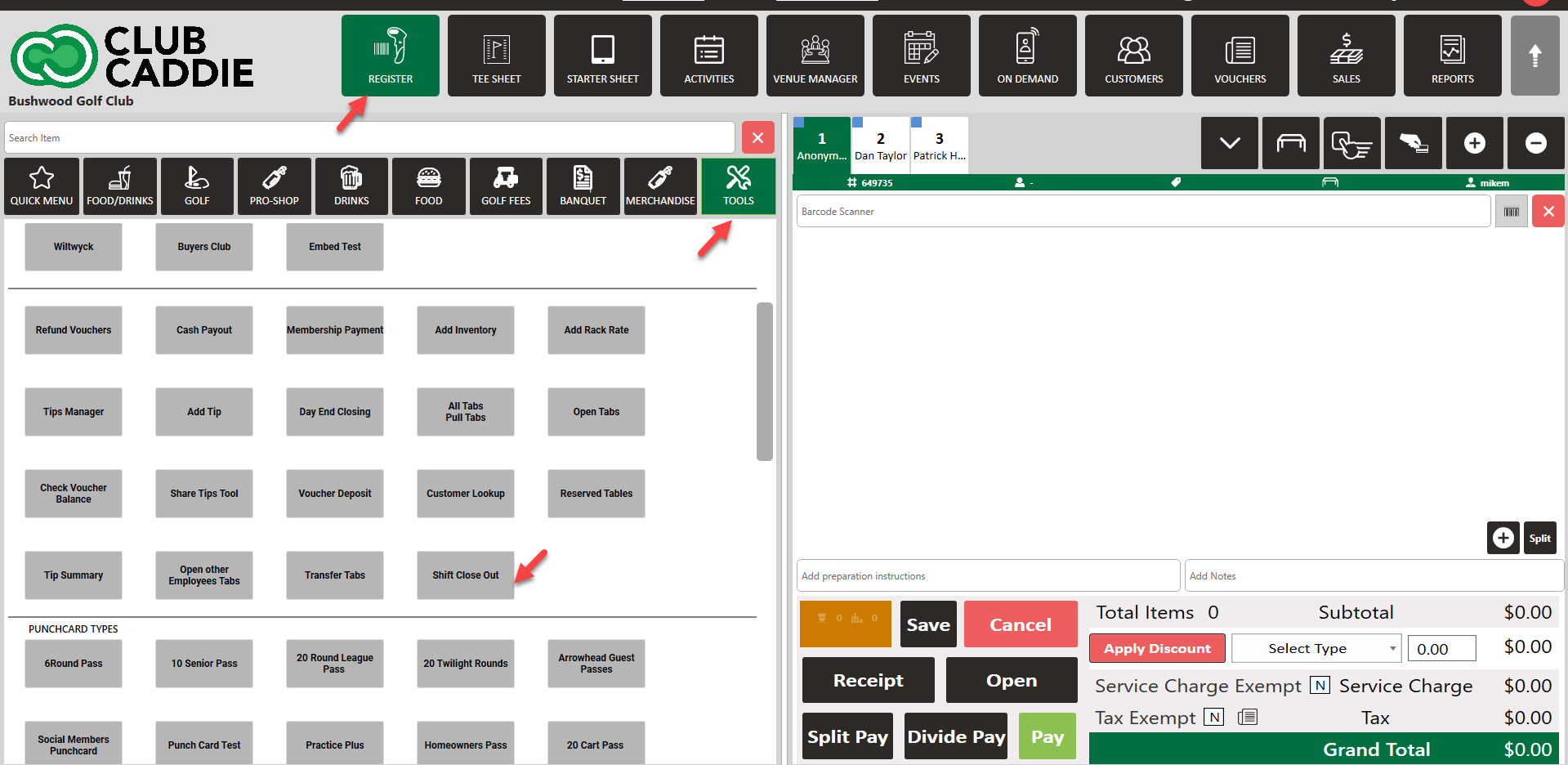Expand the chevron down button above the ticket
The height and width of the screenshot is (765, 1568).
point(1229,143)
